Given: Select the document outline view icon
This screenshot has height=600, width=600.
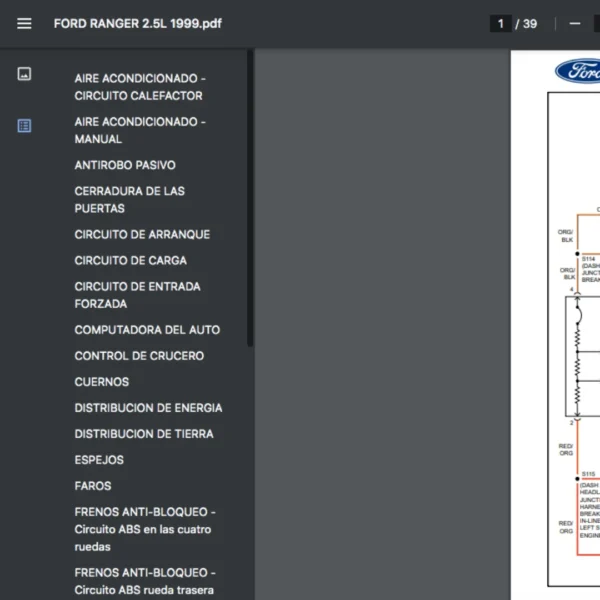Looking at the screenshot, I should click(24, 126).
